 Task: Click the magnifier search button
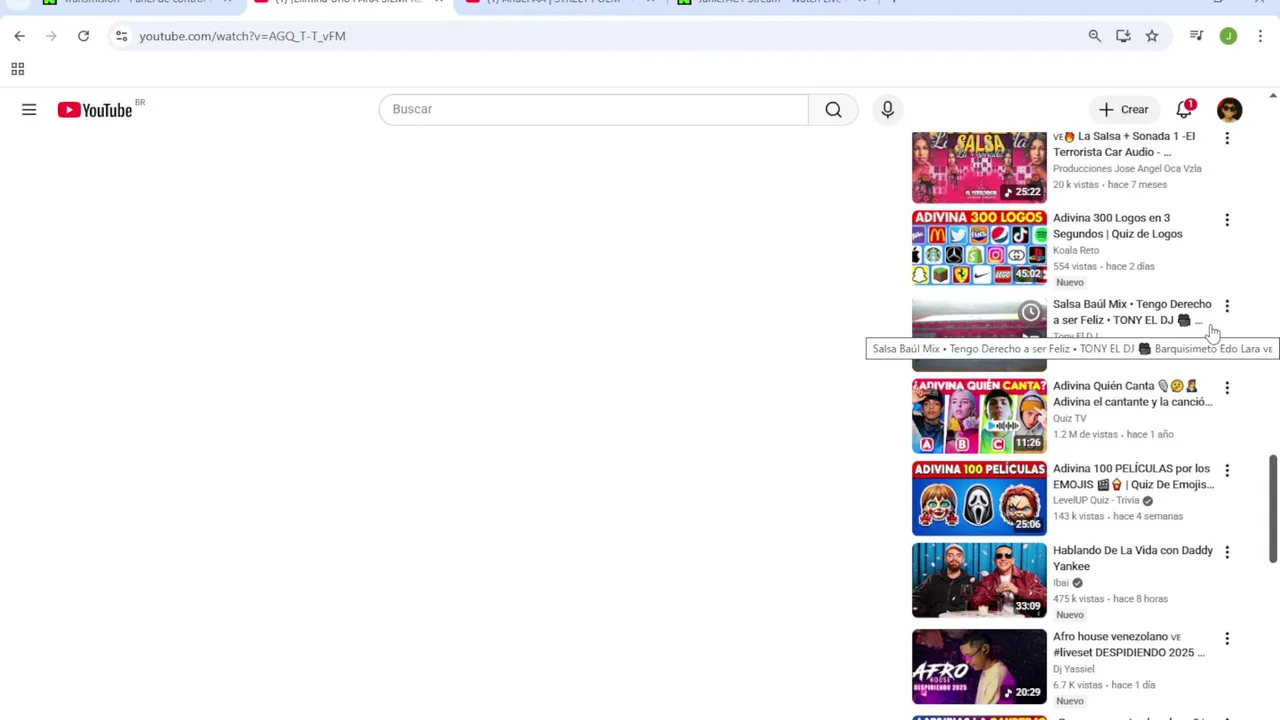tap(833, 109)
